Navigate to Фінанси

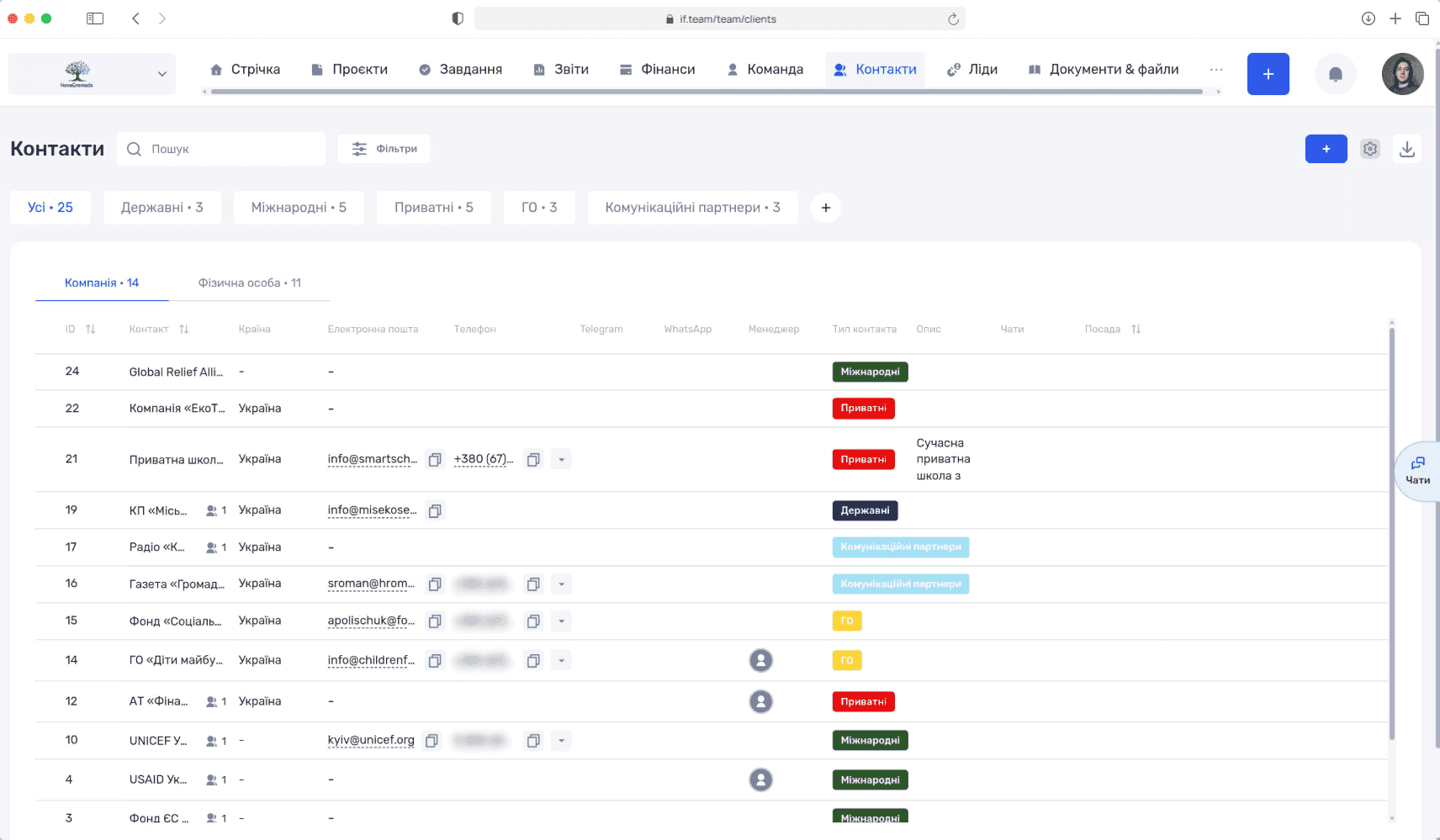click(657, 70)
